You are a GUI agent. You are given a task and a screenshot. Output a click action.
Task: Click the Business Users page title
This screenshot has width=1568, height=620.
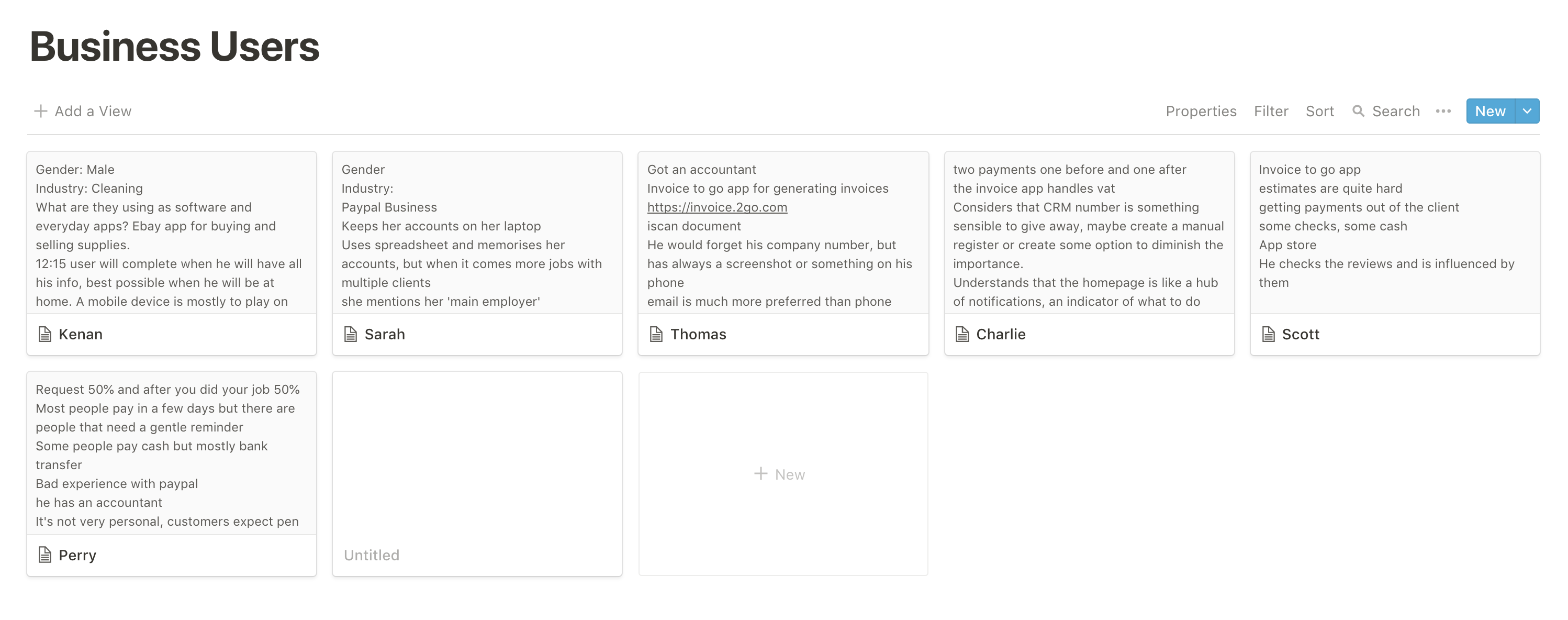(175, 46)
